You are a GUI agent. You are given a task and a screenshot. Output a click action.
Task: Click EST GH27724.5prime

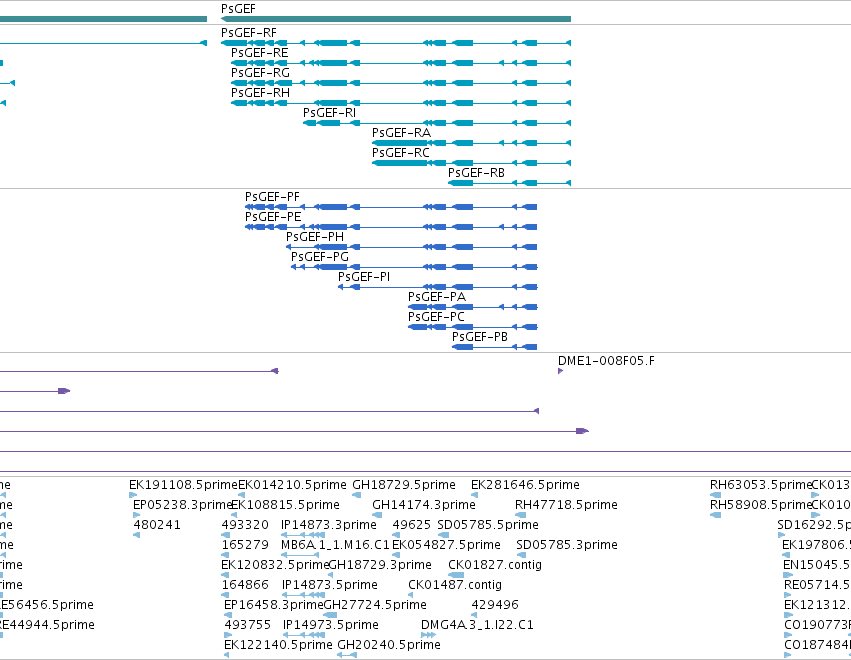pyautogui.click(x=375, y=605)
